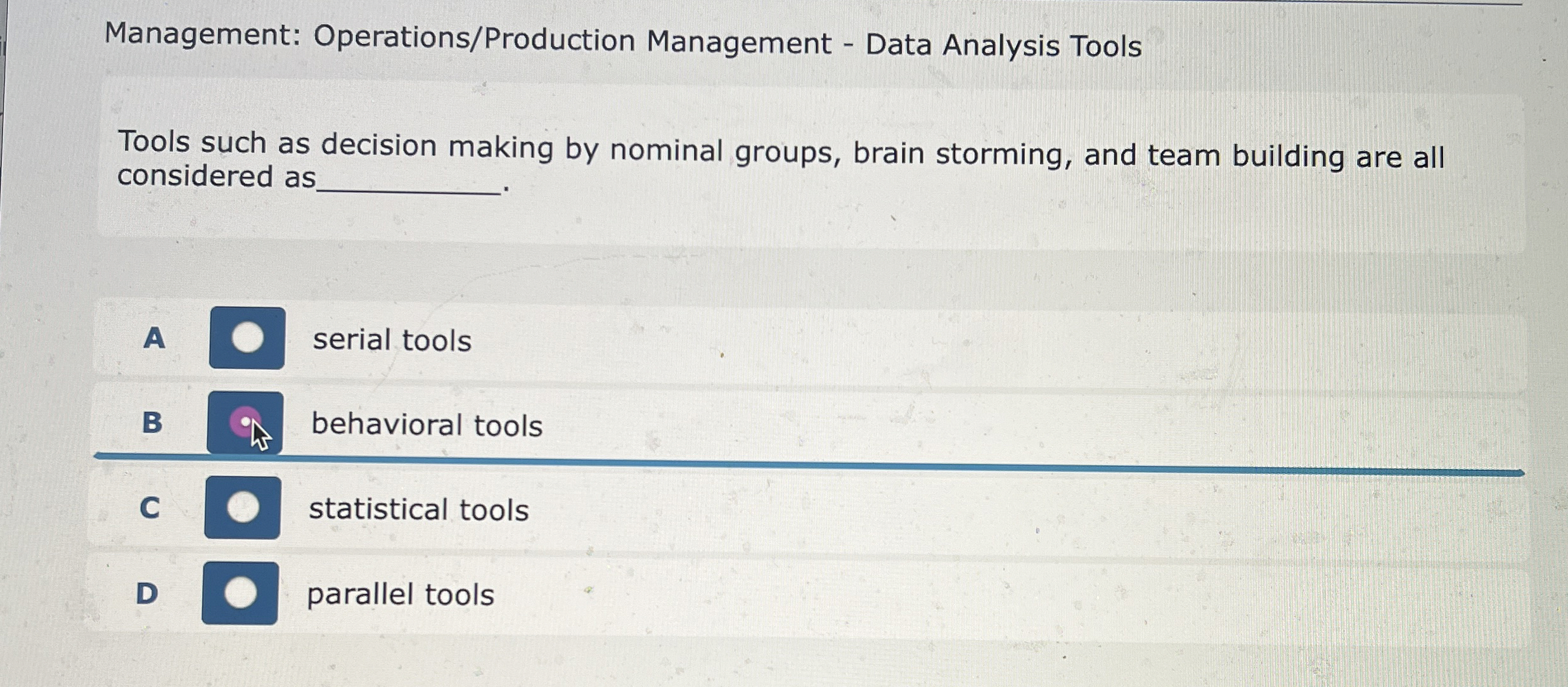Click the letter B option marker
This screenshot has width=1568, height=687.
(x=151, y=423)
